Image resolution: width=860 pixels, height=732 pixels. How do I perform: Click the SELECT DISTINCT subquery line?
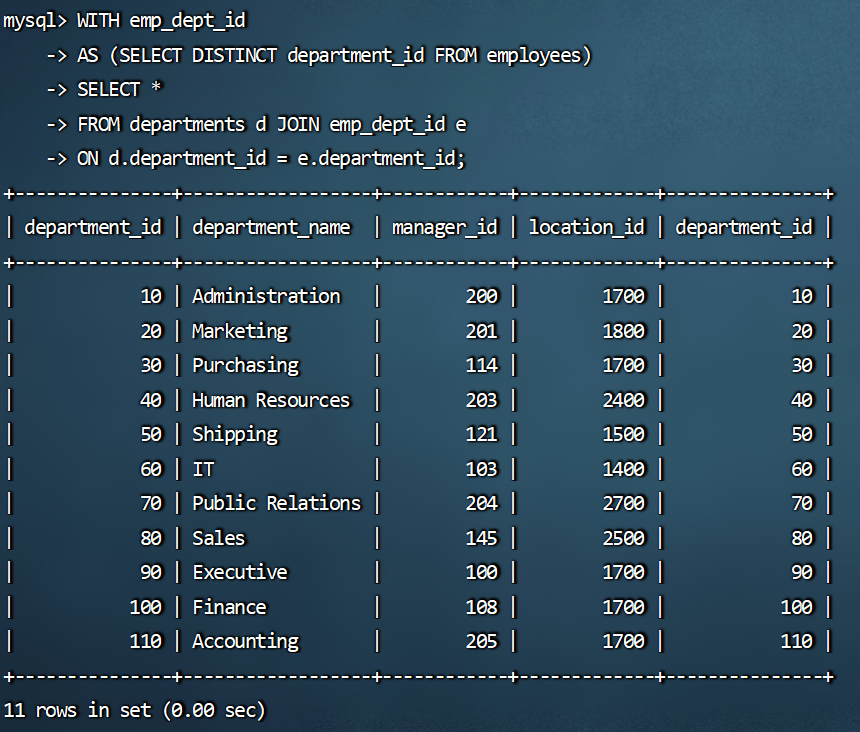click(334, 55)
